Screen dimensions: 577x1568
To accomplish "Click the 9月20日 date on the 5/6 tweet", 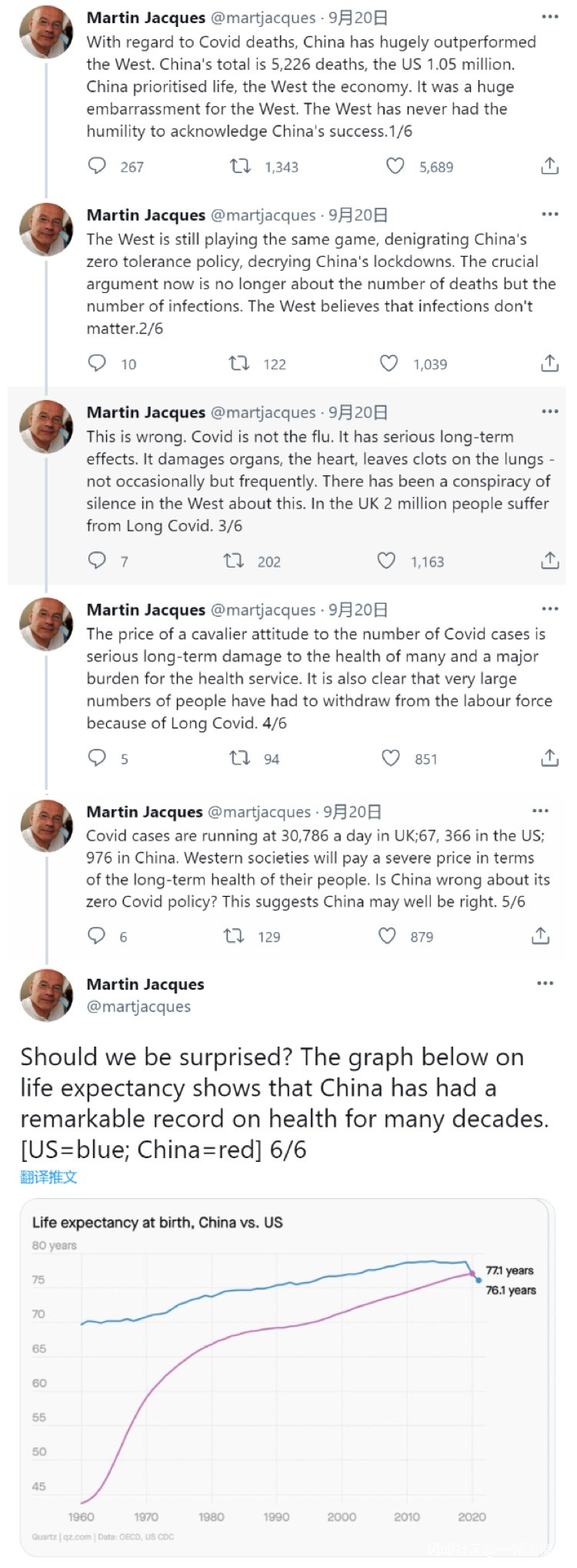I will tap(352, 811).
